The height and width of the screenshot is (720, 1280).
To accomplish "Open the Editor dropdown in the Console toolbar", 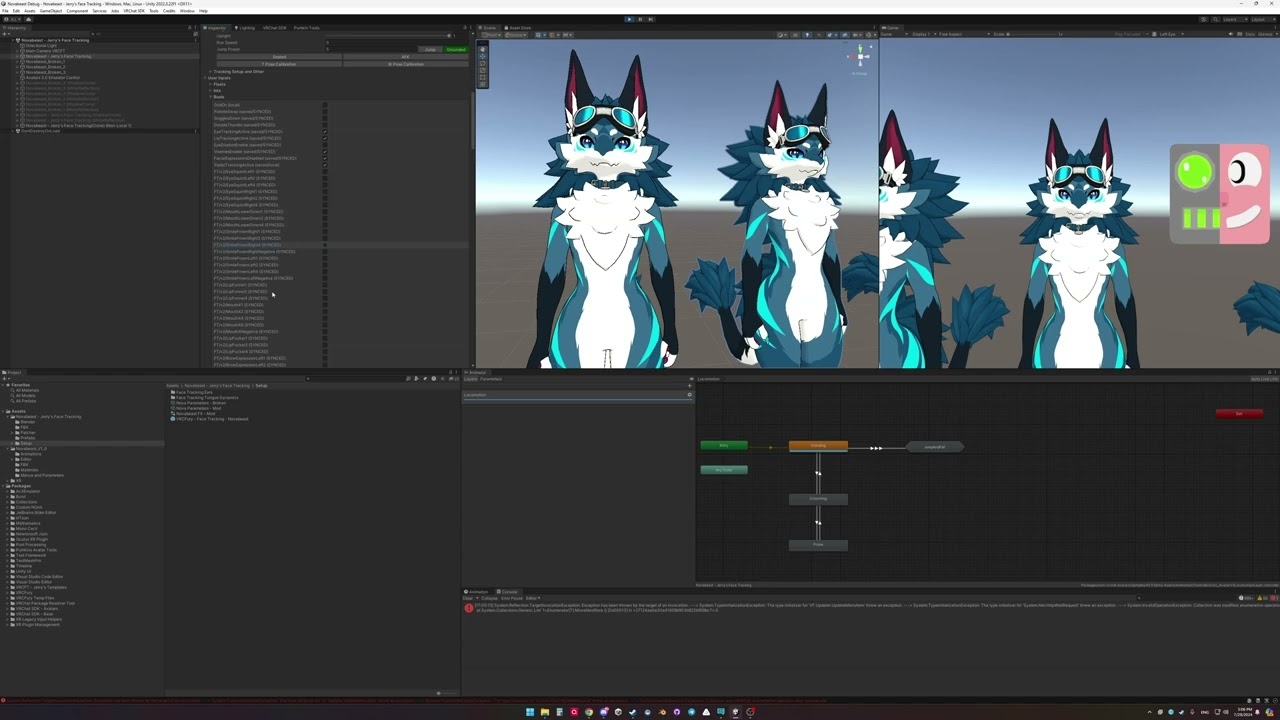I will pyautogui.click(x=533, y=598).
